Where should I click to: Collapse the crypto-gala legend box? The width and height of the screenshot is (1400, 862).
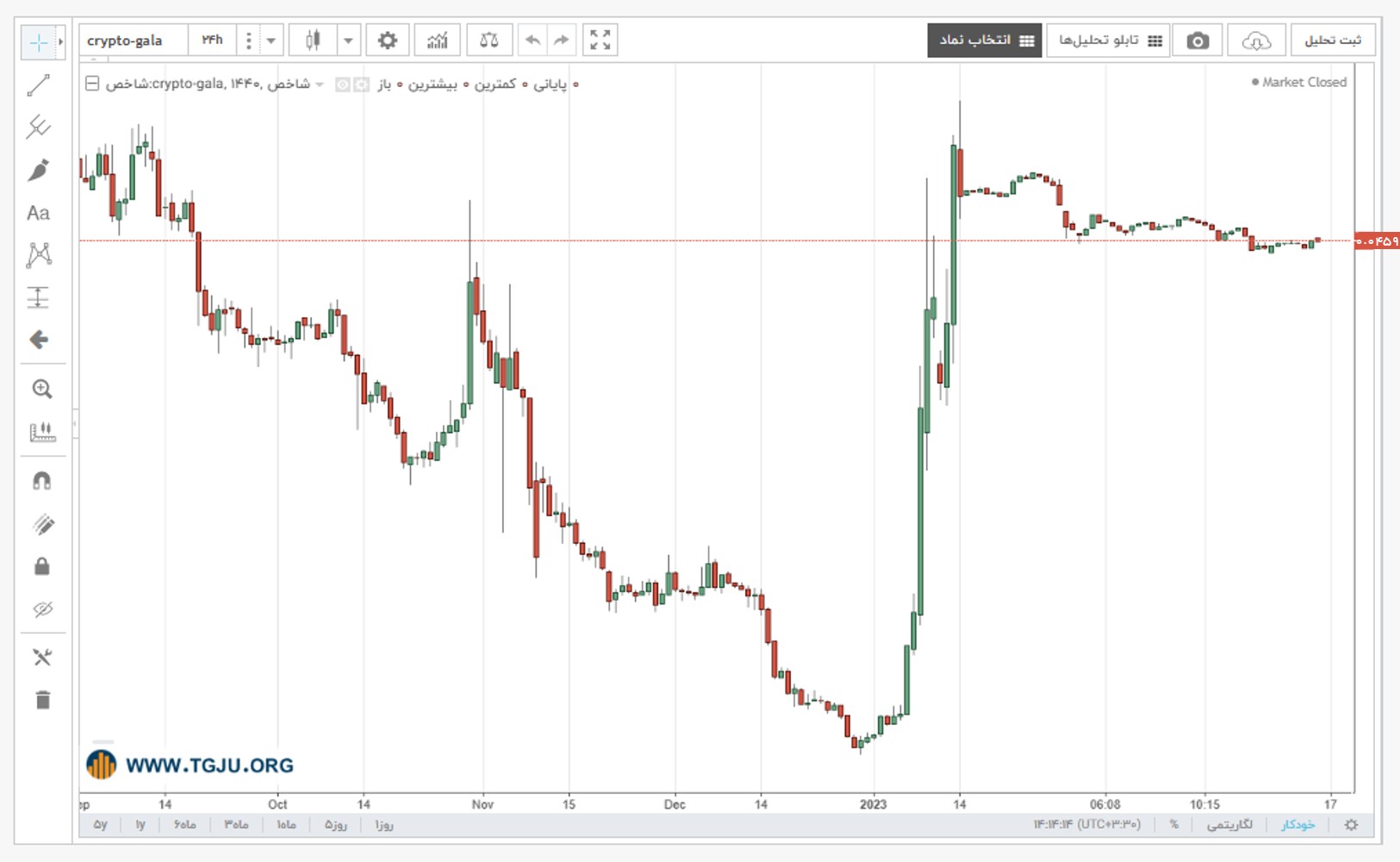click(x=92, y=84)
